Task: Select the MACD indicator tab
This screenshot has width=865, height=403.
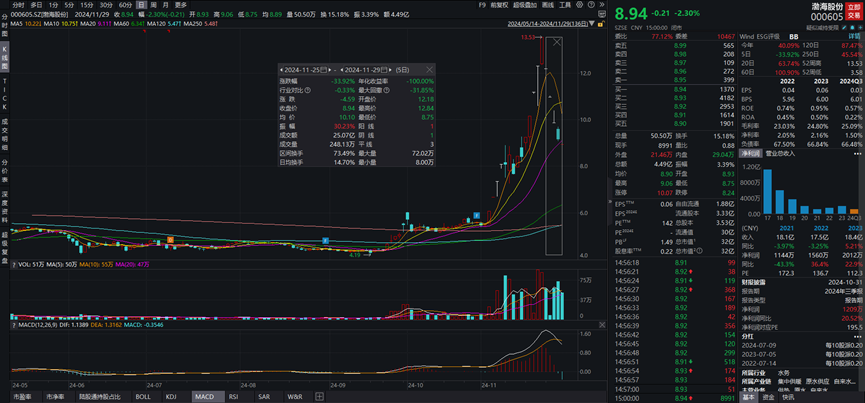Action: (207, 396)
